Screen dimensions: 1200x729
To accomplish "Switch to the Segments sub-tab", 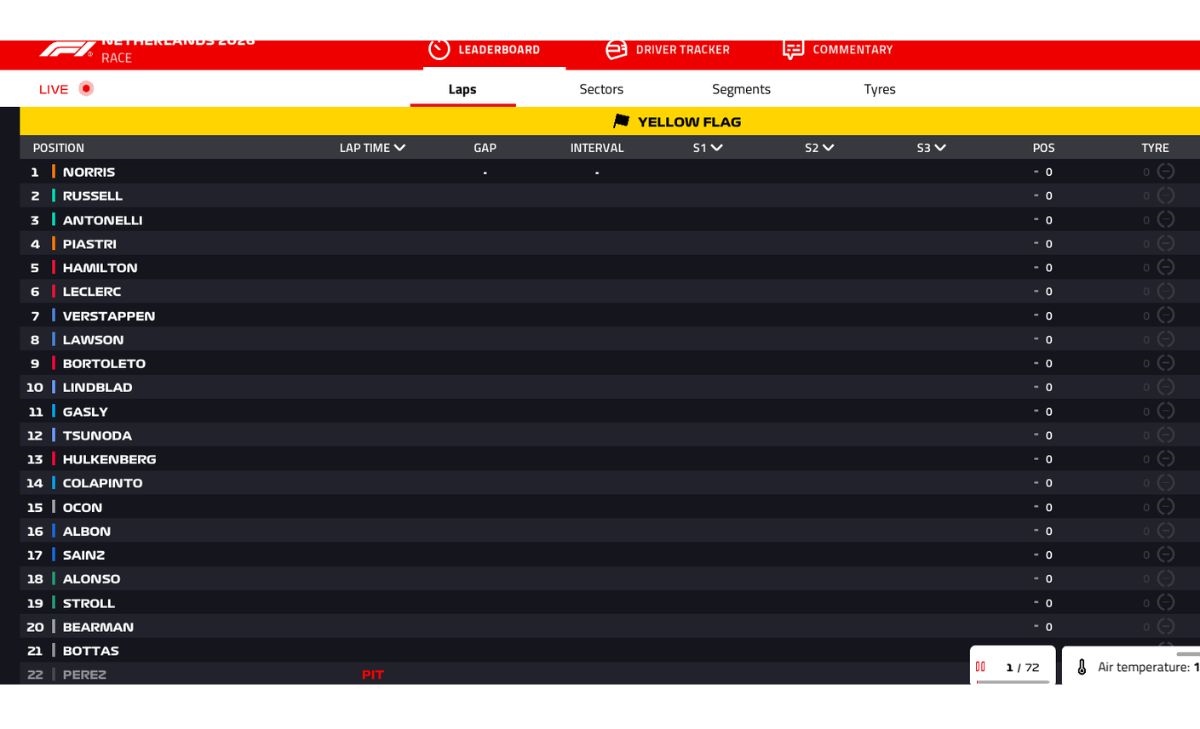I will click(741, 89).
